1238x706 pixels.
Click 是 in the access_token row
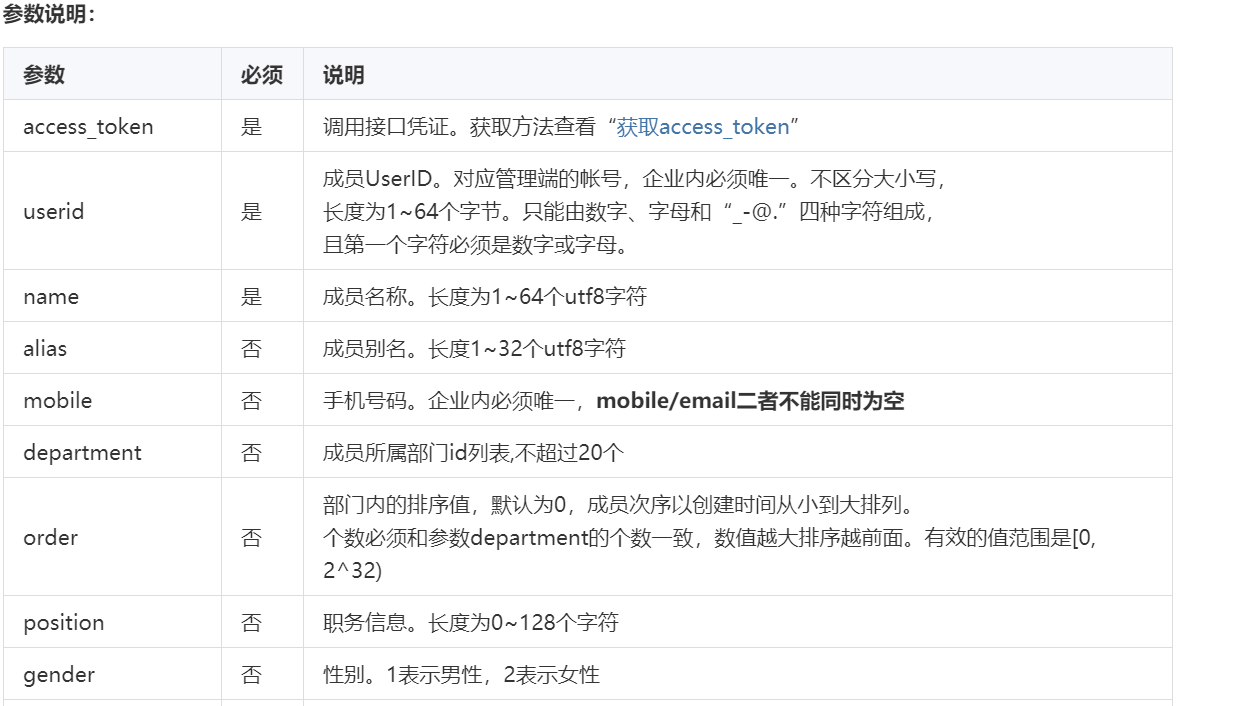click(x=252, y=127)
